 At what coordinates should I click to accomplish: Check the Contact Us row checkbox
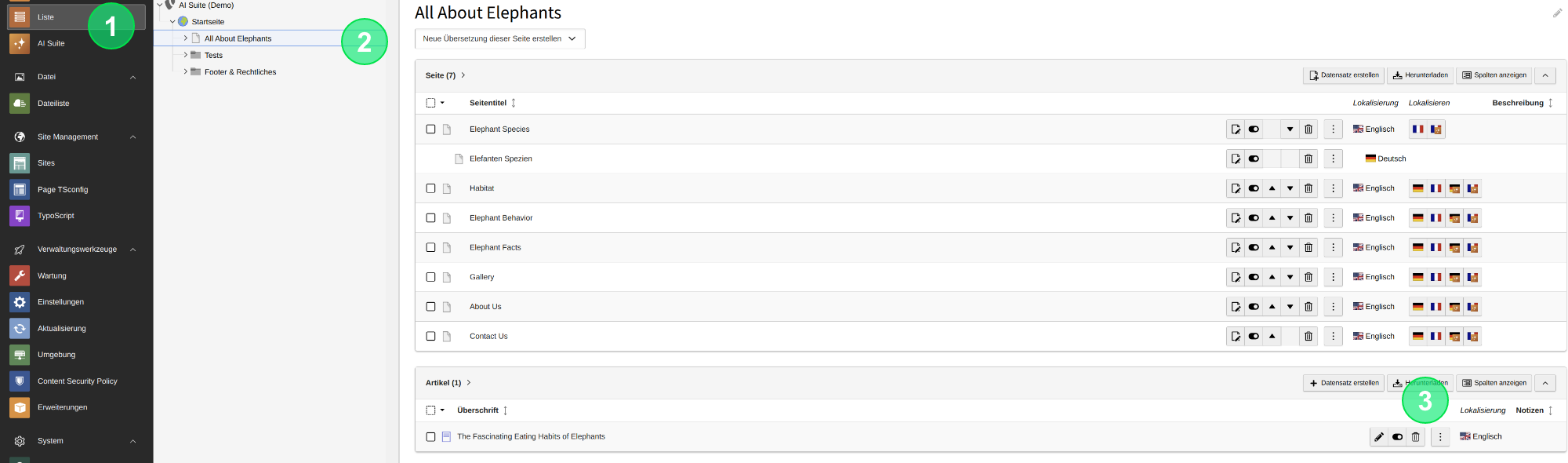(430, 337)
